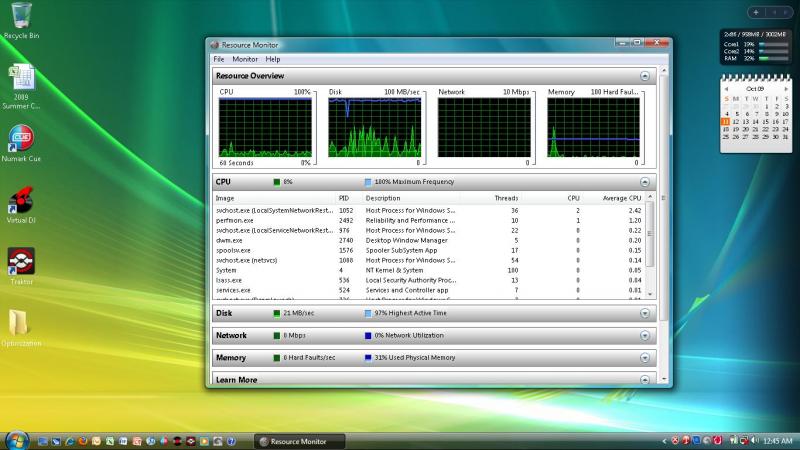Select the perfmon.exe process row
800x450 pixels.
pos(429,220)
